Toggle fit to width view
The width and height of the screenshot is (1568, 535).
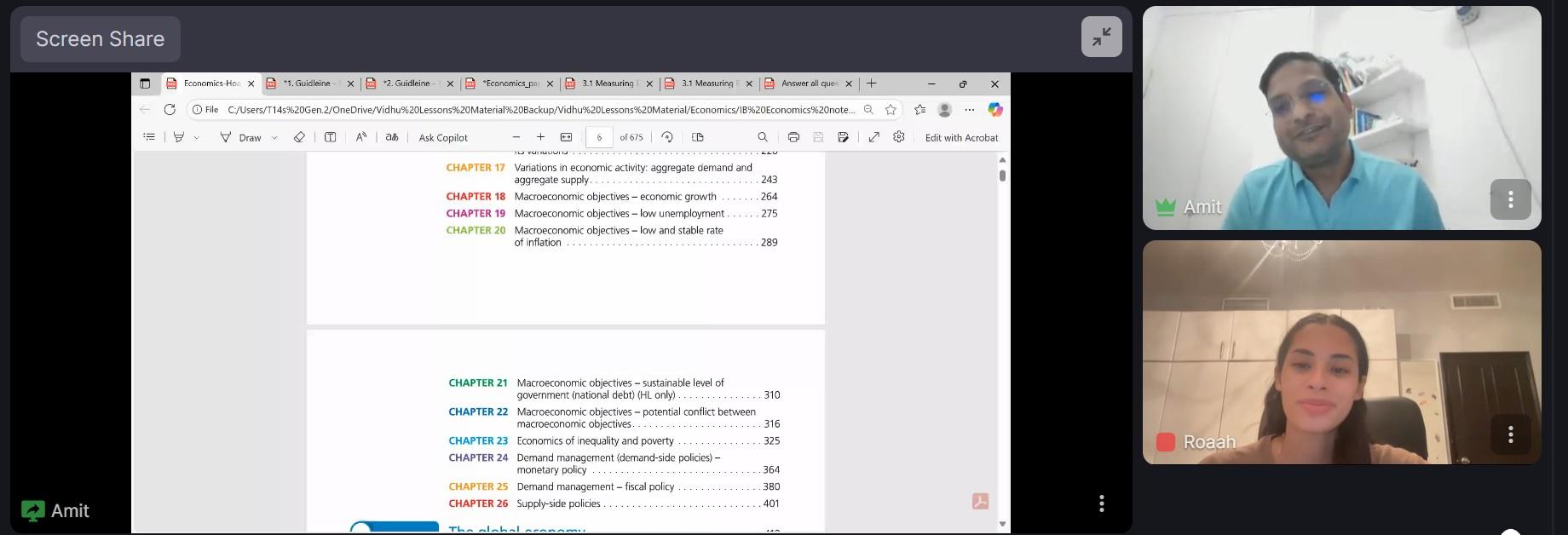(566, 137)
